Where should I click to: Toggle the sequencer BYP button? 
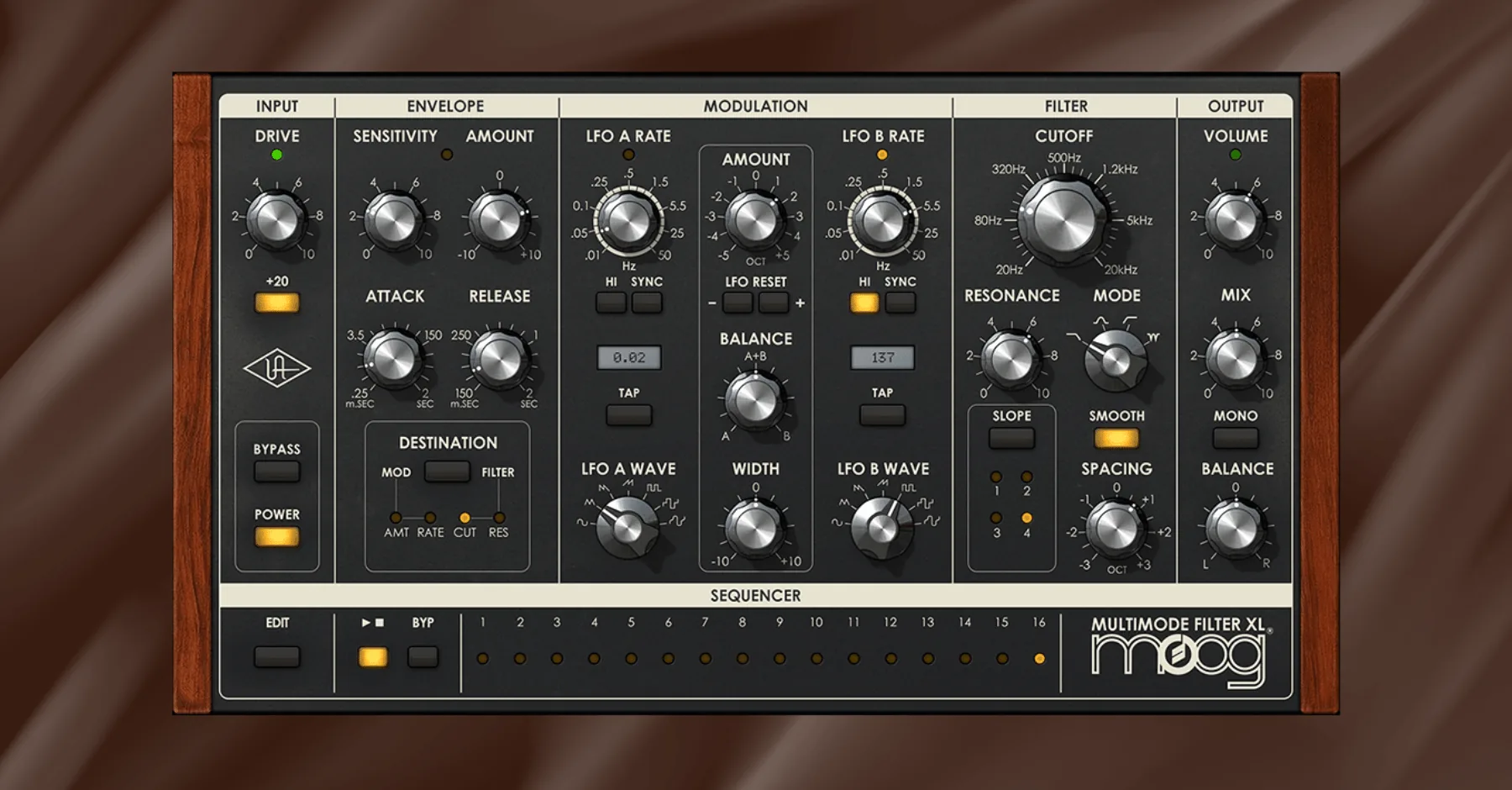(x=423, y=656)
